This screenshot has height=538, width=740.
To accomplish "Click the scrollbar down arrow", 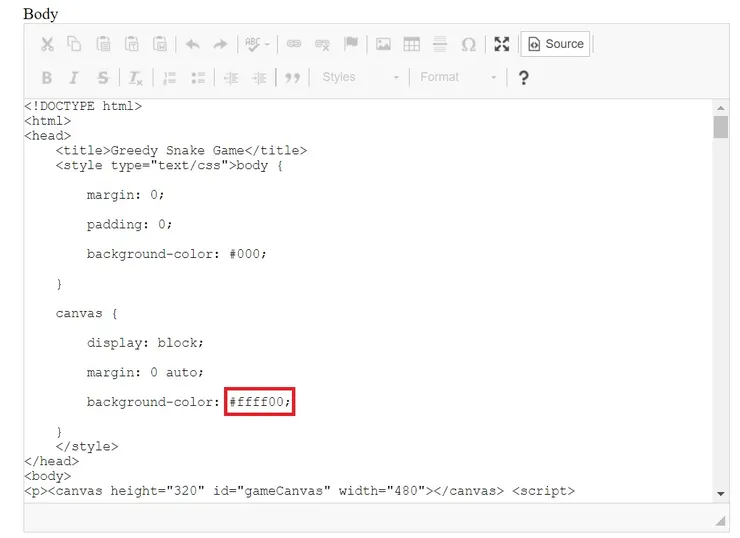I will pos(721,494).
